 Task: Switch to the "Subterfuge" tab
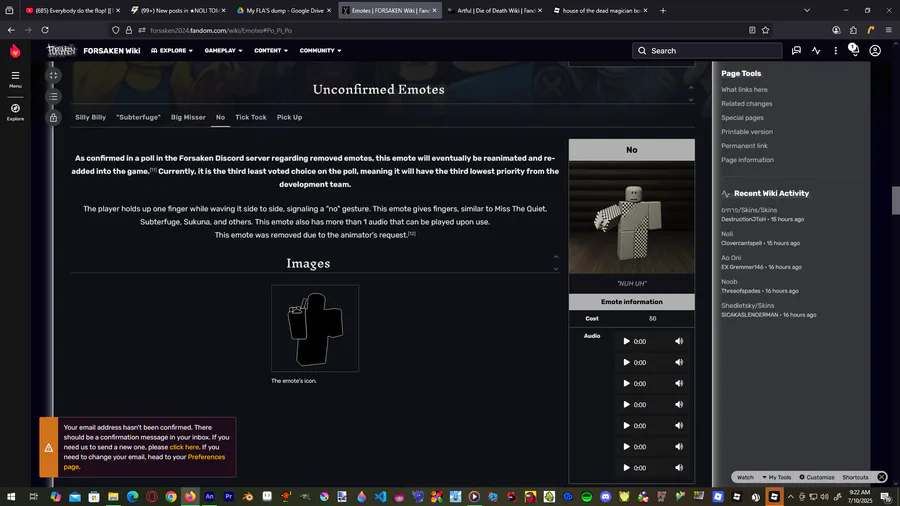point(138,117)
